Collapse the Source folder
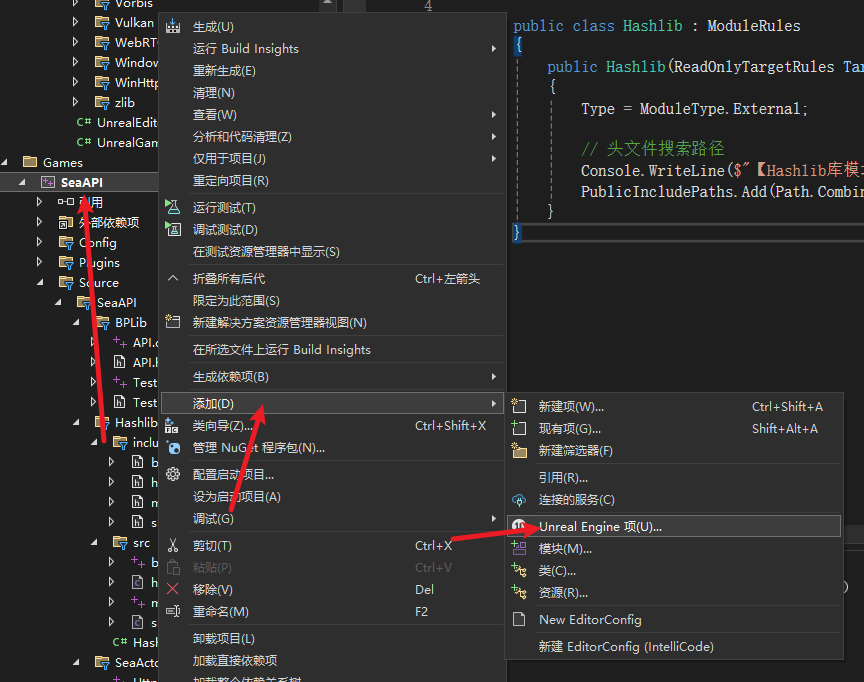864x682 pixels. tap(41, 283)
